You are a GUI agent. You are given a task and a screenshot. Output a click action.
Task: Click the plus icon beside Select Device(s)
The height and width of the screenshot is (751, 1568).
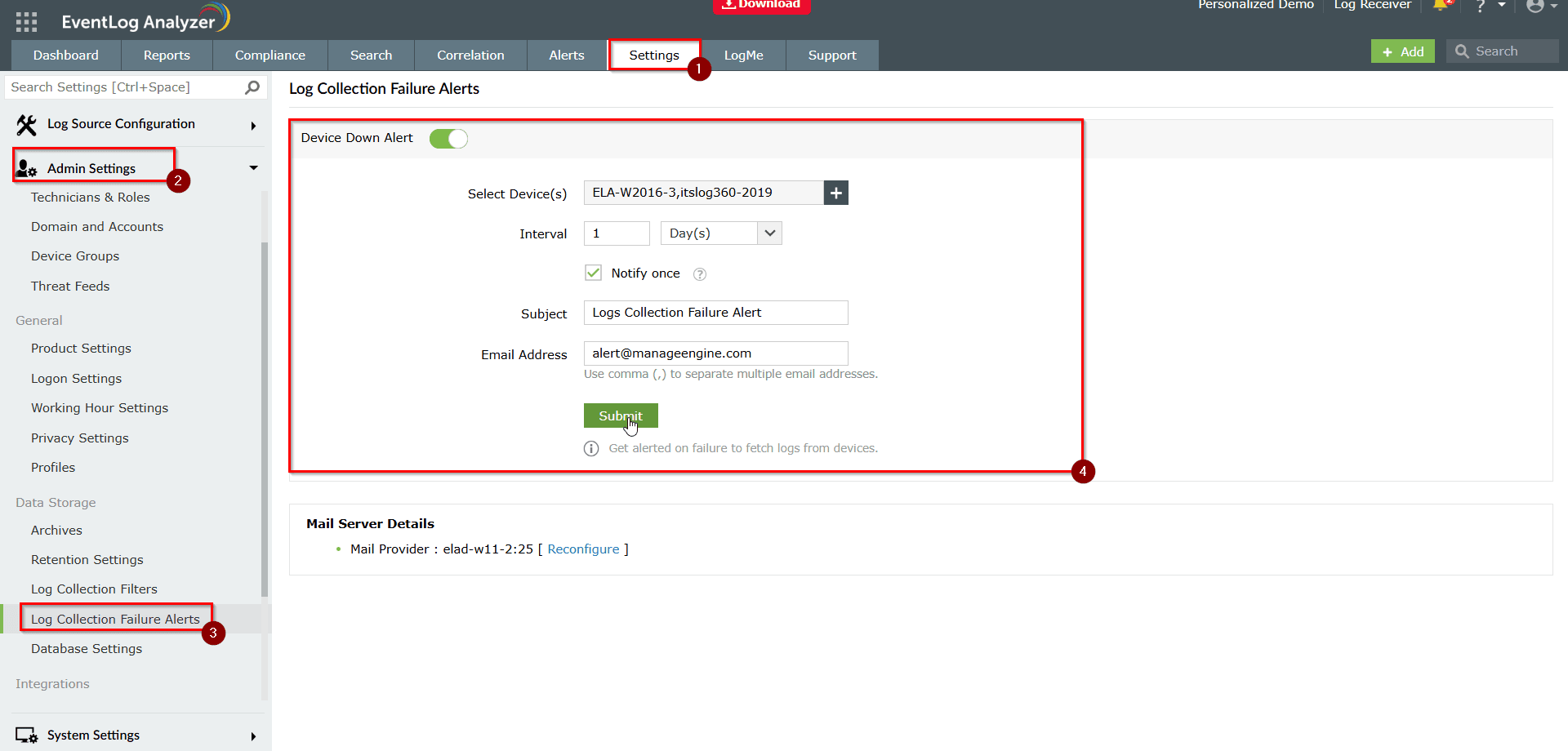pyautogui.click(x=835, y=193)
